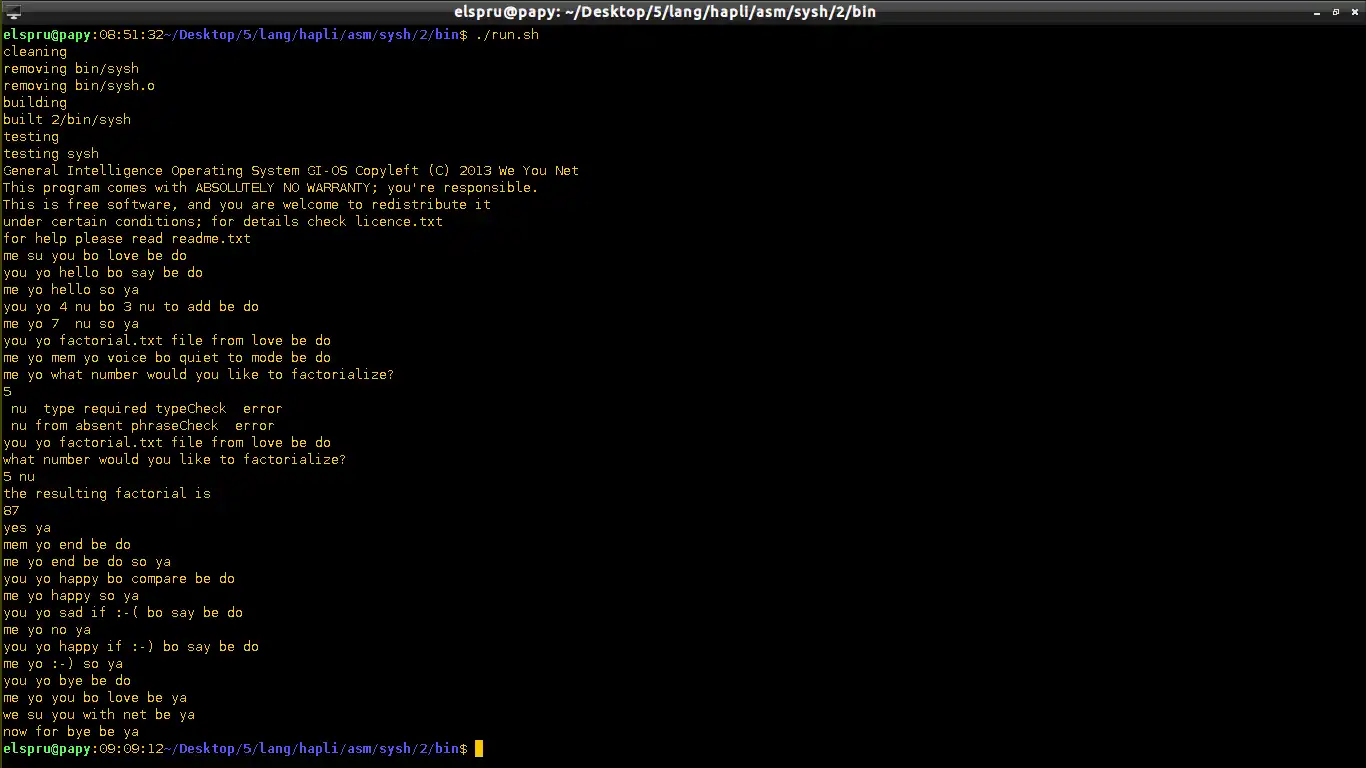
Task: Click the line mentioning licence.txt
Action: point(223,222)
